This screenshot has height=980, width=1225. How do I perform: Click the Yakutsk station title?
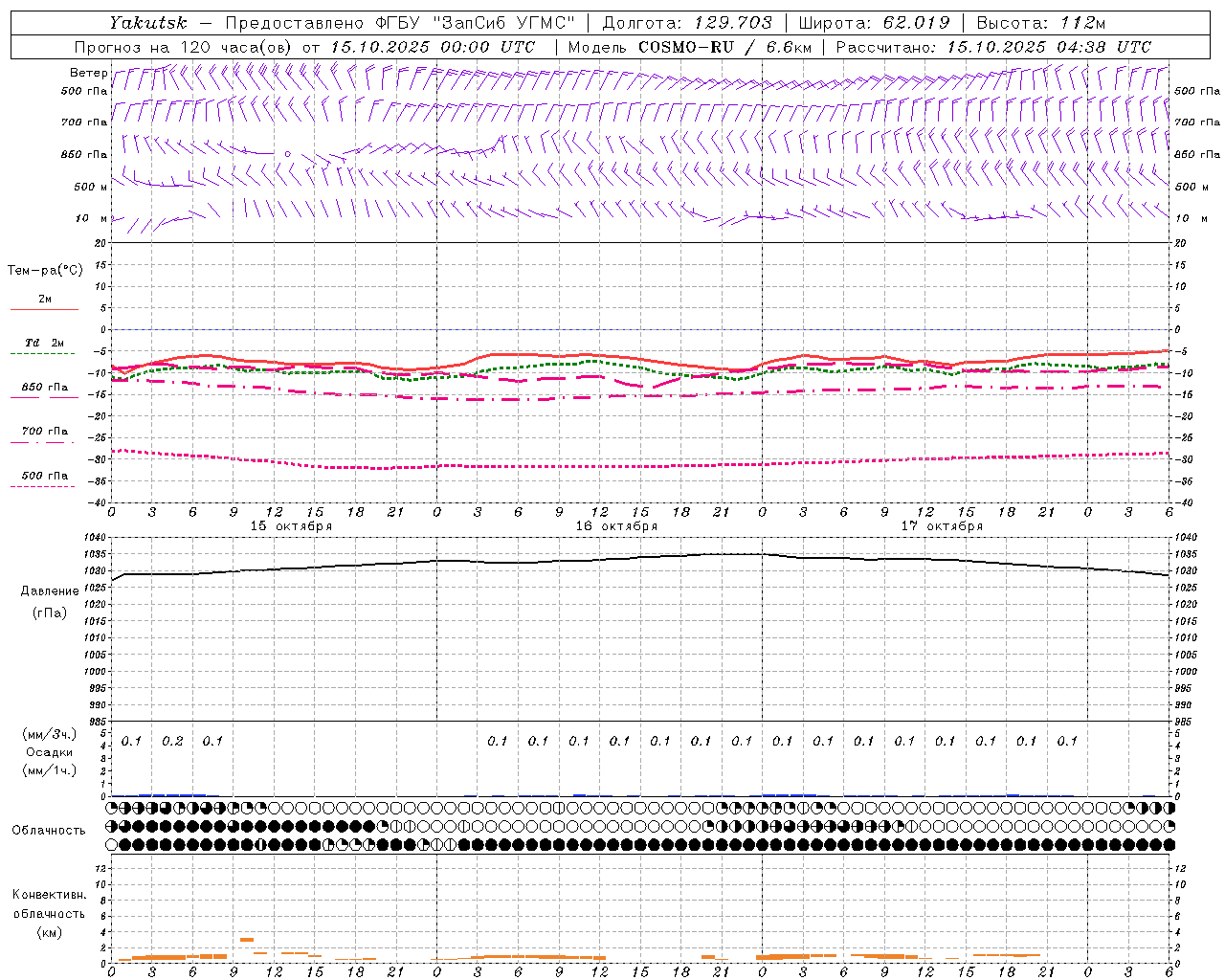point(147,23)
